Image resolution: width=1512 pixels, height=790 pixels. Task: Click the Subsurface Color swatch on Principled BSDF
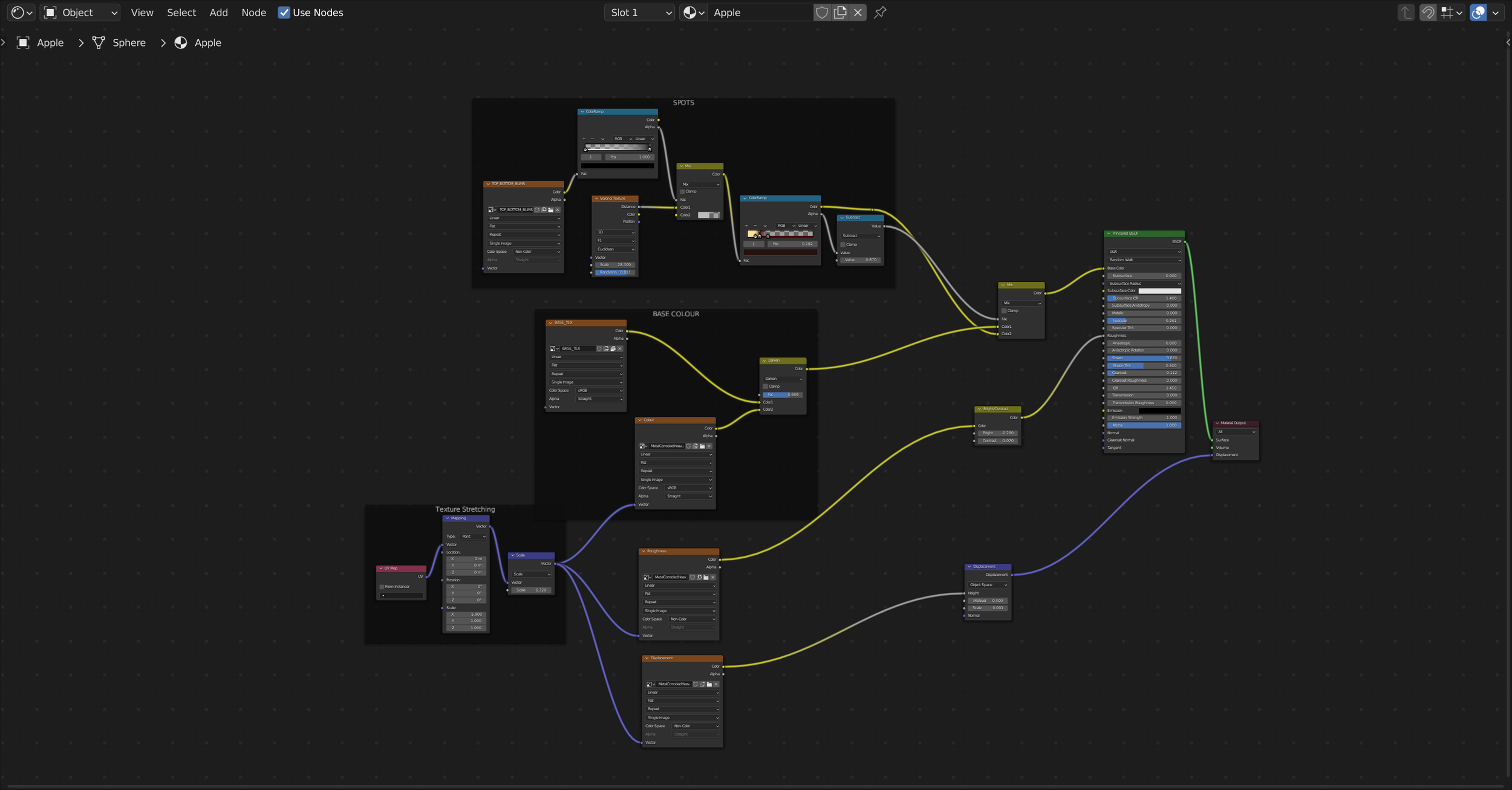(1159, 291)
